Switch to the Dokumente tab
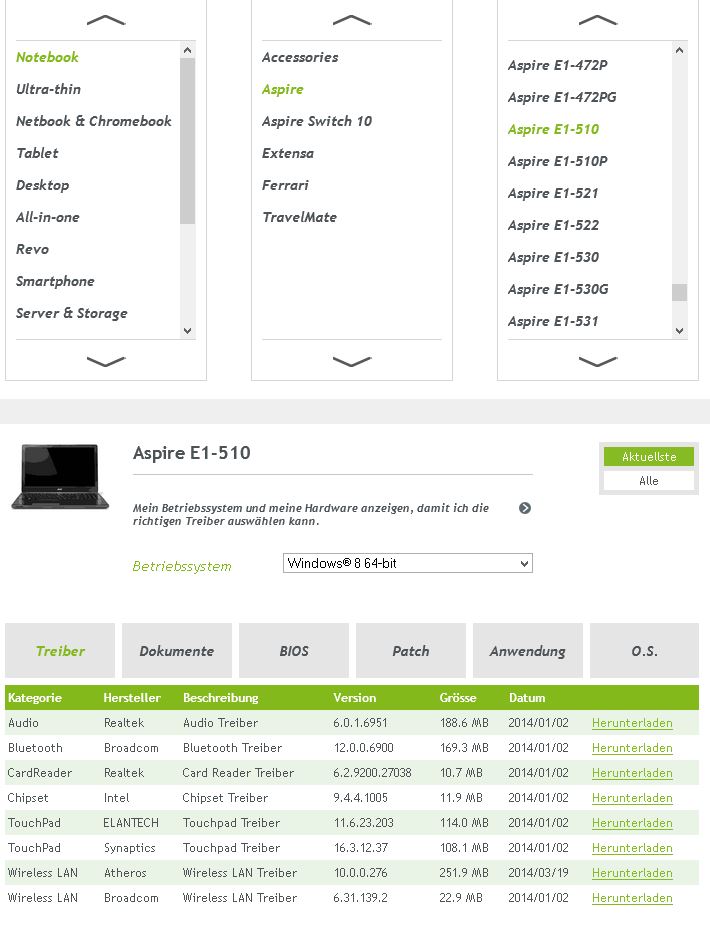Screen dimensions: 710x926 pos(177,650)
